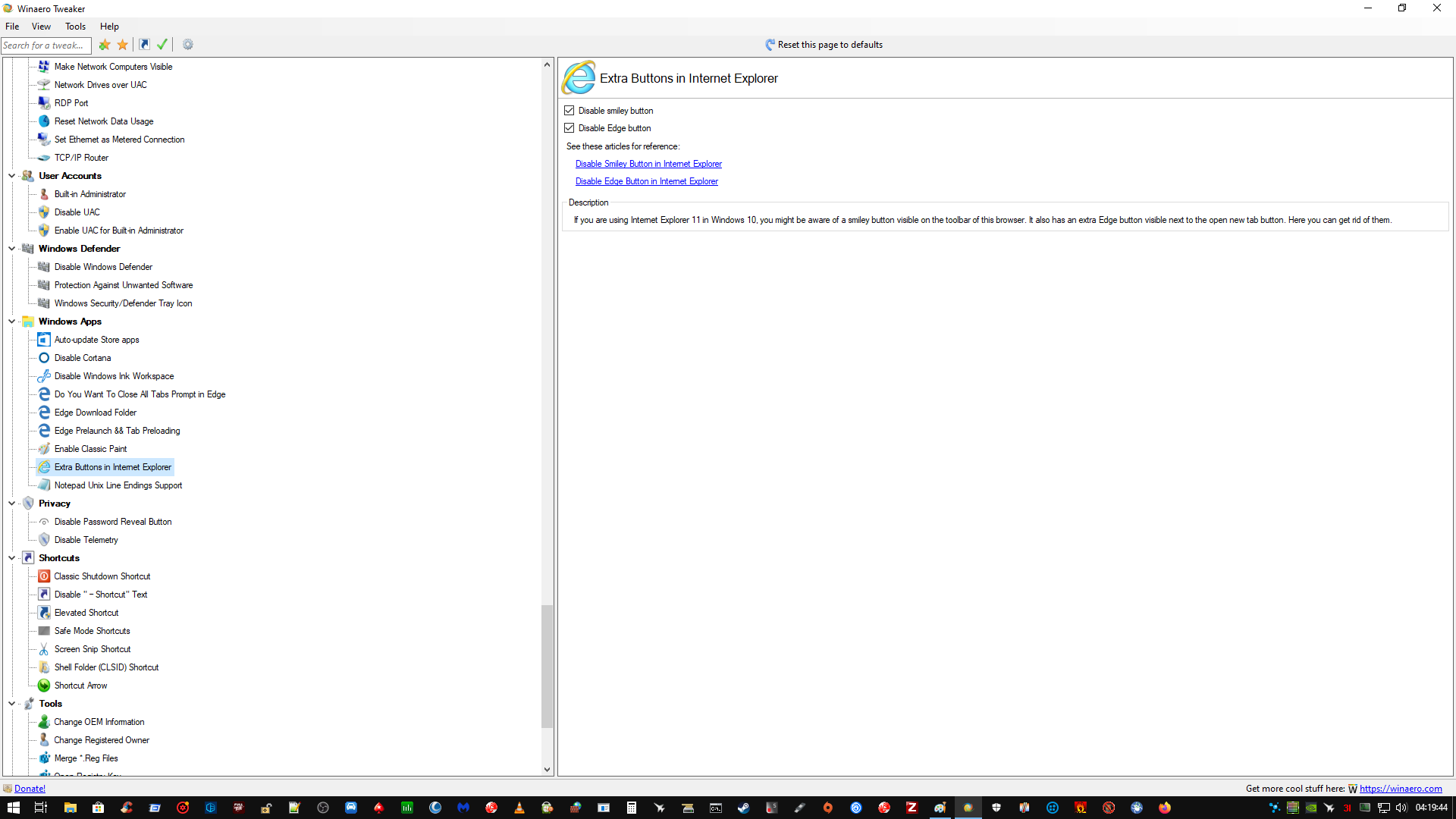This screenshot has height=819, width=1456.
Task: Collapse the Windows Apps tree category
Action: coord(11,322)
